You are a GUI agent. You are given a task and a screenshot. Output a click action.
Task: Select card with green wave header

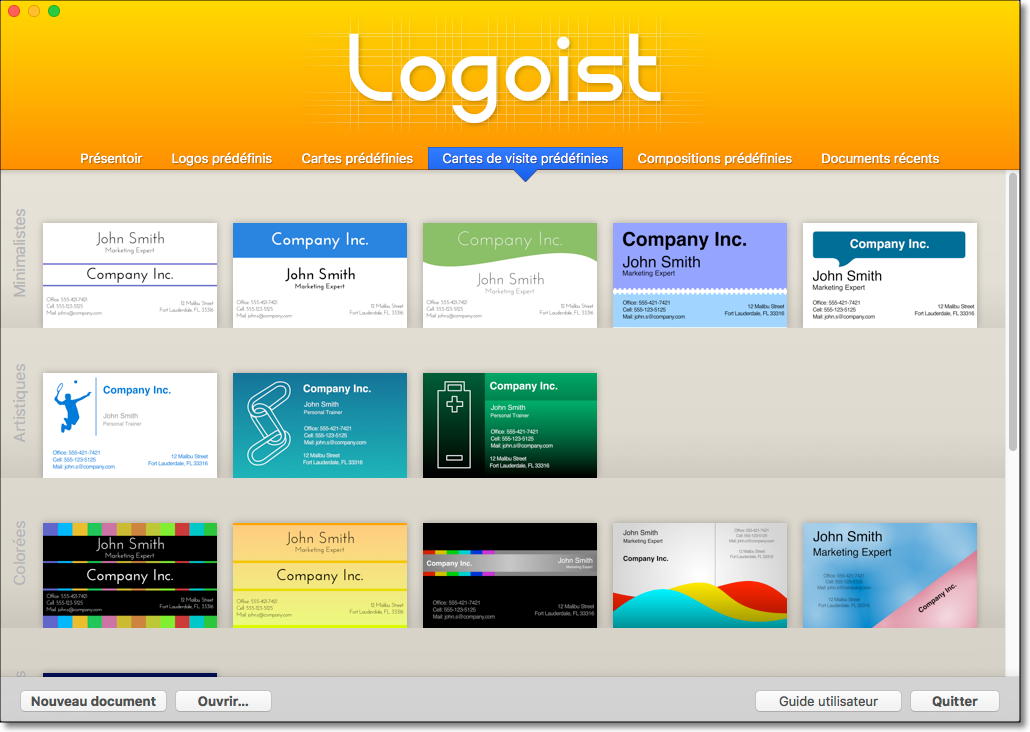click(510, 275)
